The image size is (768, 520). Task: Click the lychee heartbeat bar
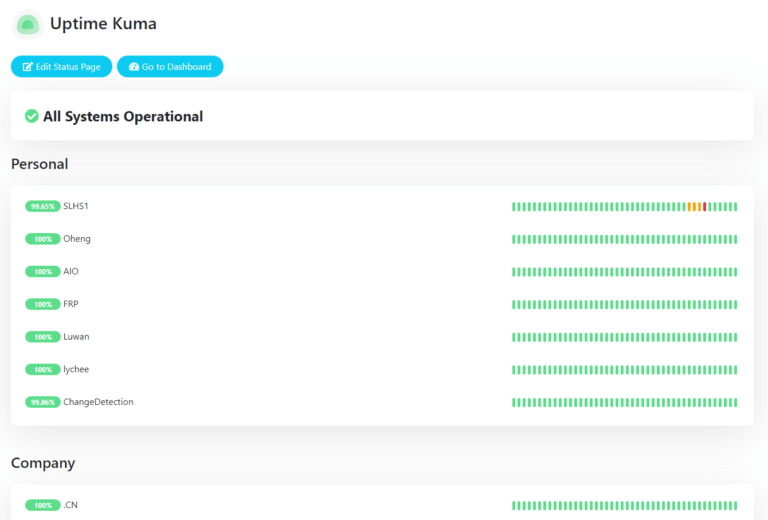coord(624,370)
